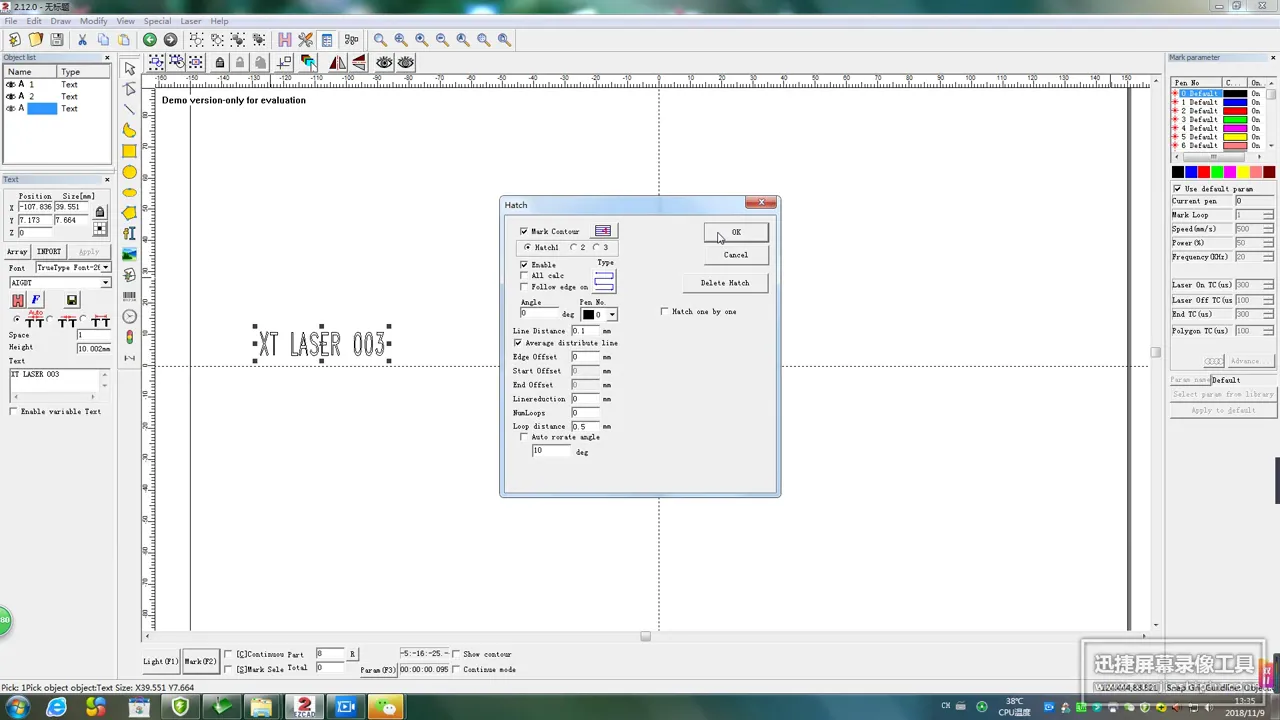Select the image/bitmap import tool in toolbox
1280x720 pixels.
point(129,254)
